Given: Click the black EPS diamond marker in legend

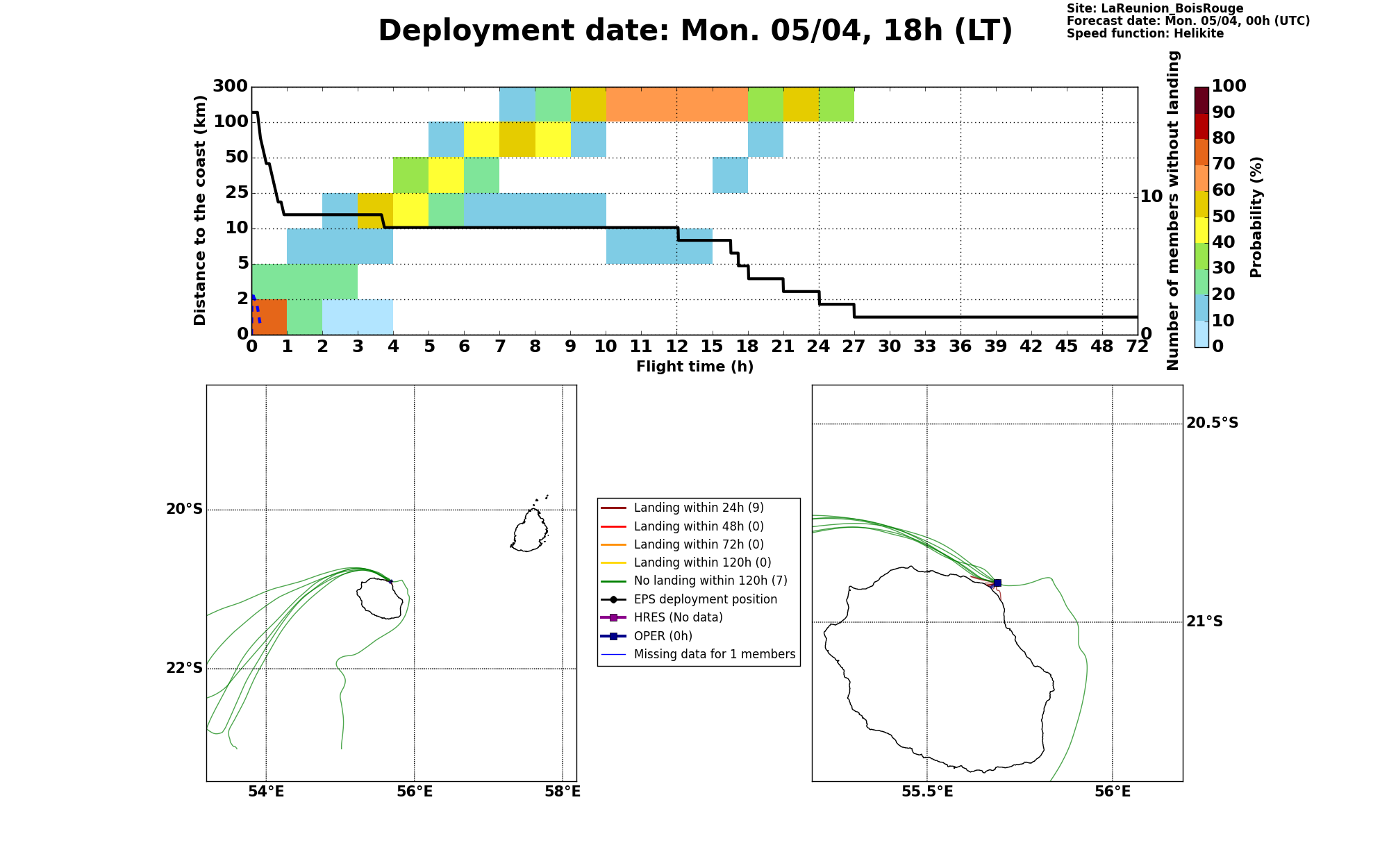Looking at the screenshot, I should coord(613,599).
